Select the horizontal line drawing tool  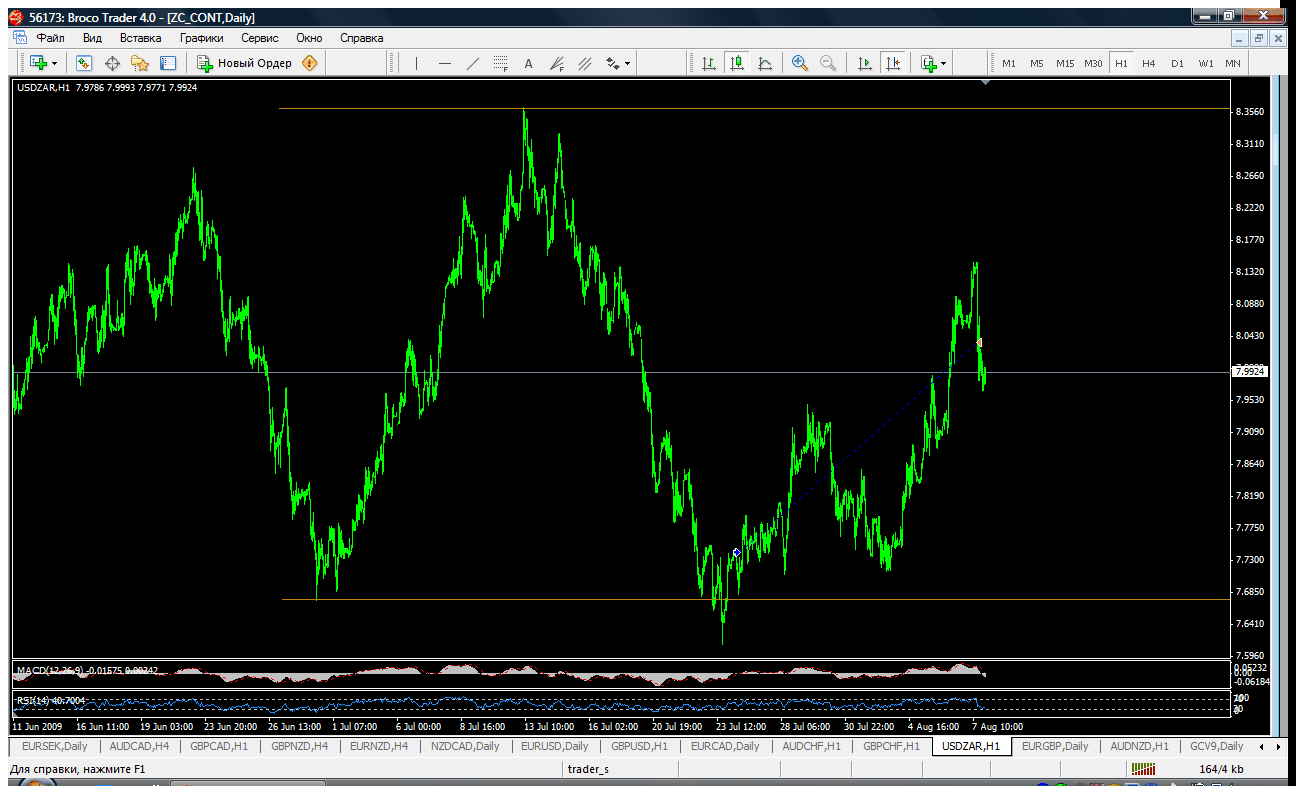(445, 63)
